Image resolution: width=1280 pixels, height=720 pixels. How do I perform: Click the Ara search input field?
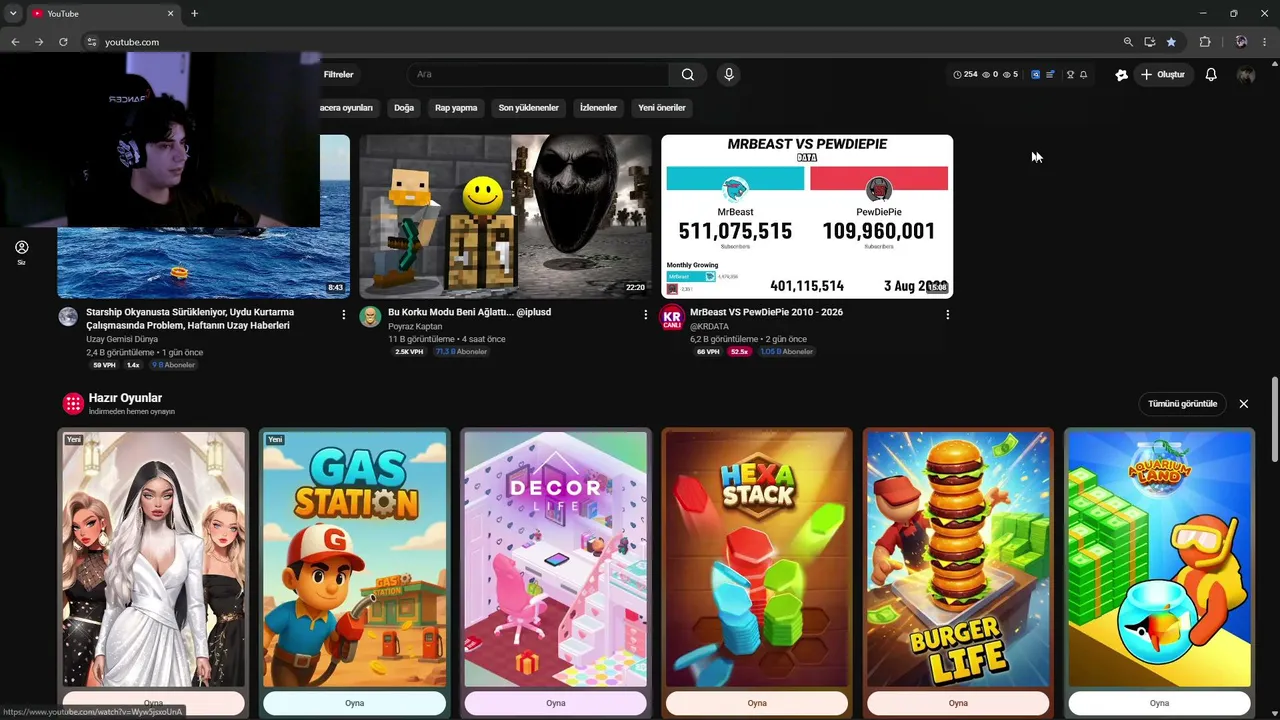(x=538, y=75)
